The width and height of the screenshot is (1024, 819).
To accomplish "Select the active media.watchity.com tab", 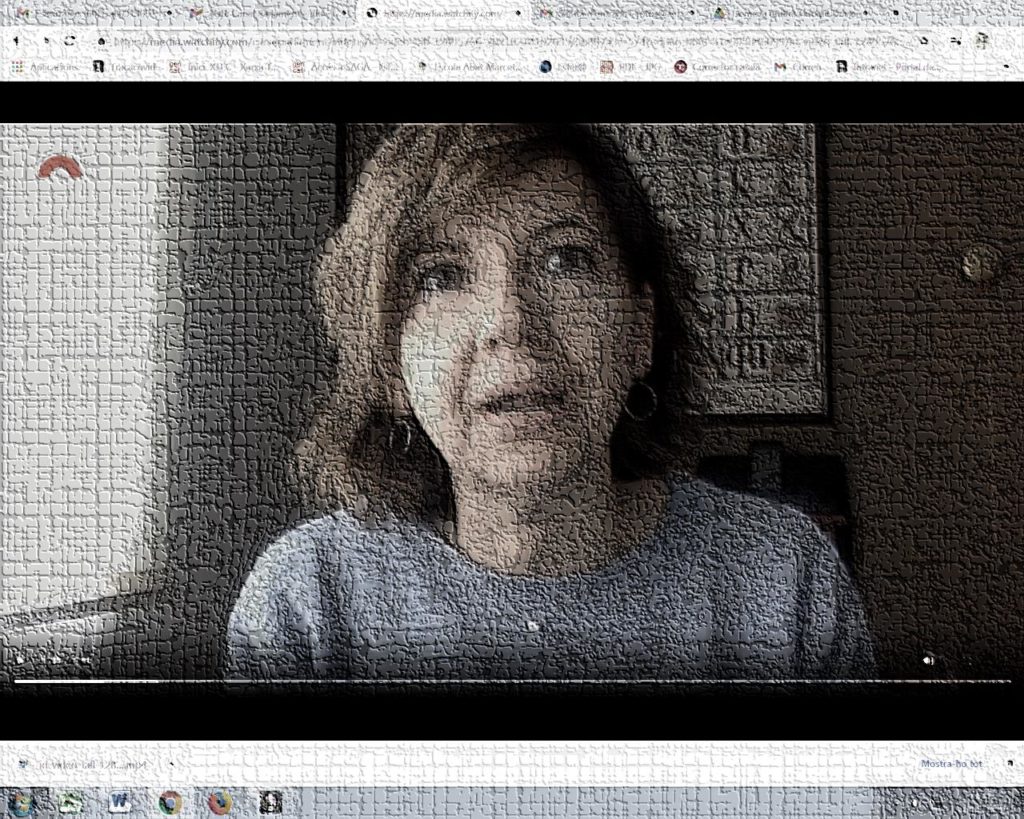I will 440,13.
